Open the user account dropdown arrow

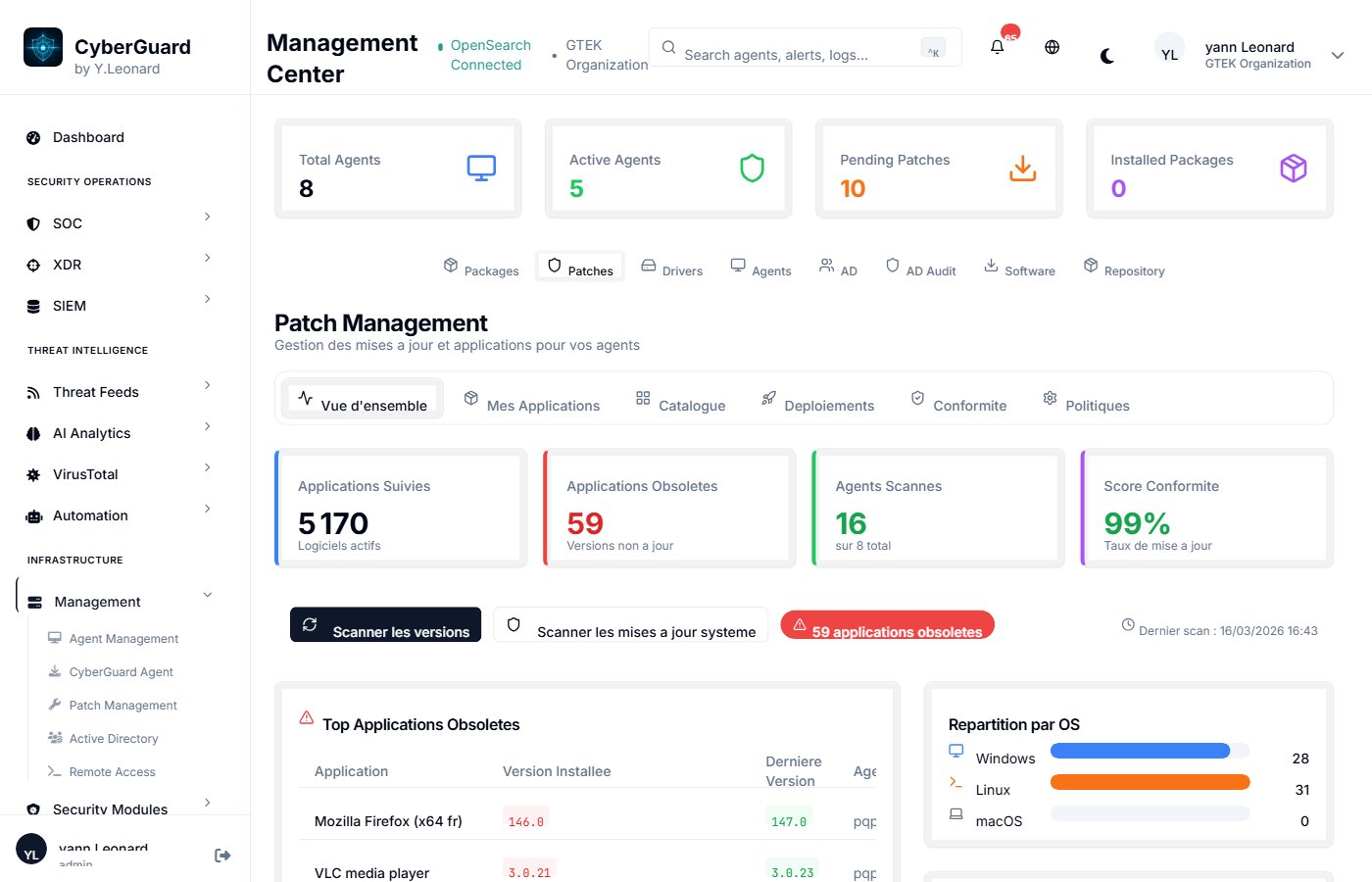pyautogui.click(x=1338, y=56)
